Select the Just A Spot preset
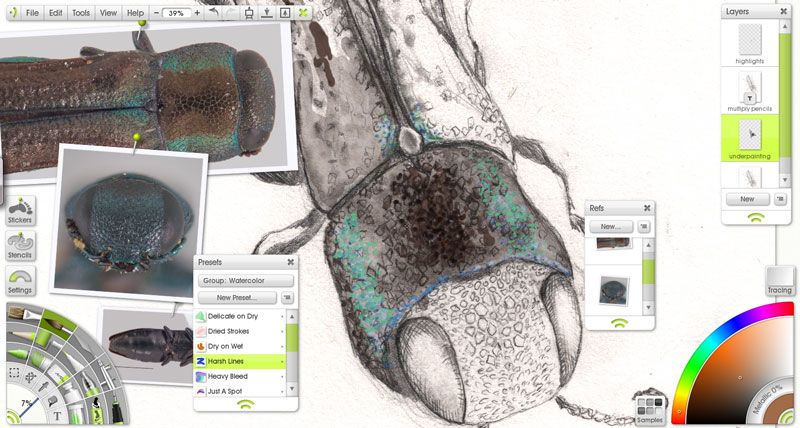Viewport: 800px width, 428px height. pyautogui.click(x=239, y=391)
